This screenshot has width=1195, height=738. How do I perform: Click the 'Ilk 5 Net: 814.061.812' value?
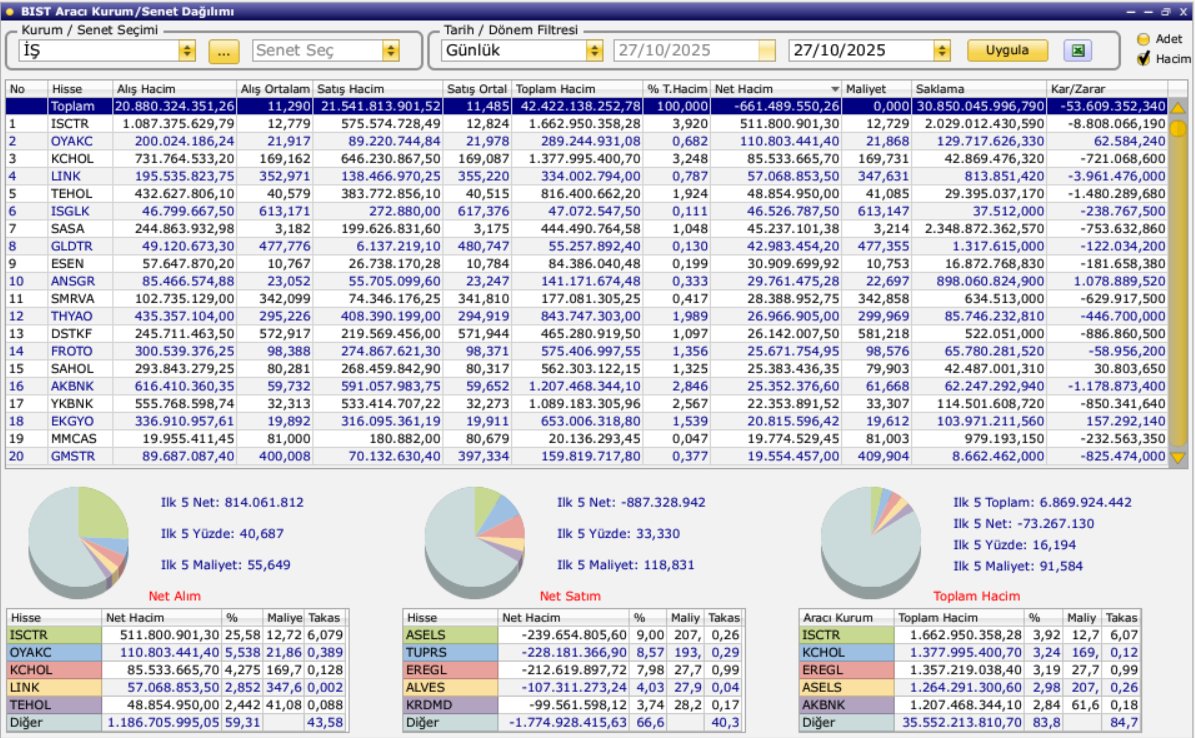click(x=232, y=502)
